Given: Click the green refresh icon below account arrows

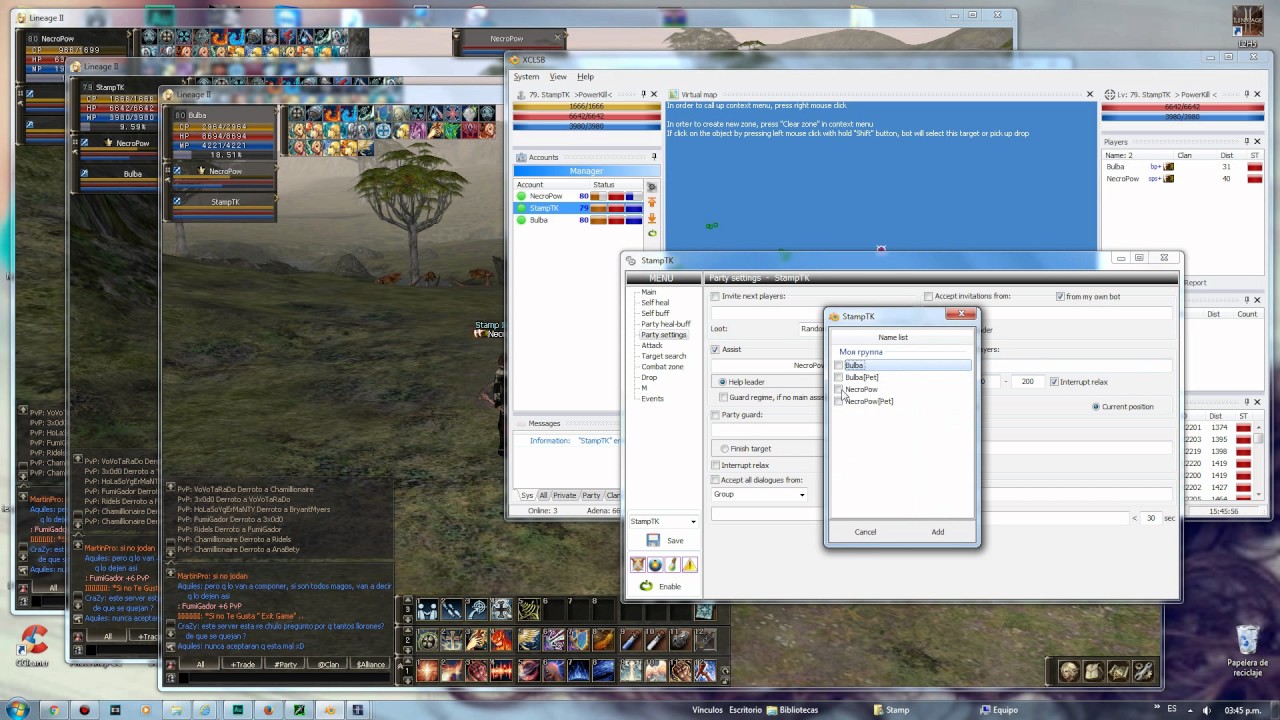Looking at the screenshot, I should 652,234.
